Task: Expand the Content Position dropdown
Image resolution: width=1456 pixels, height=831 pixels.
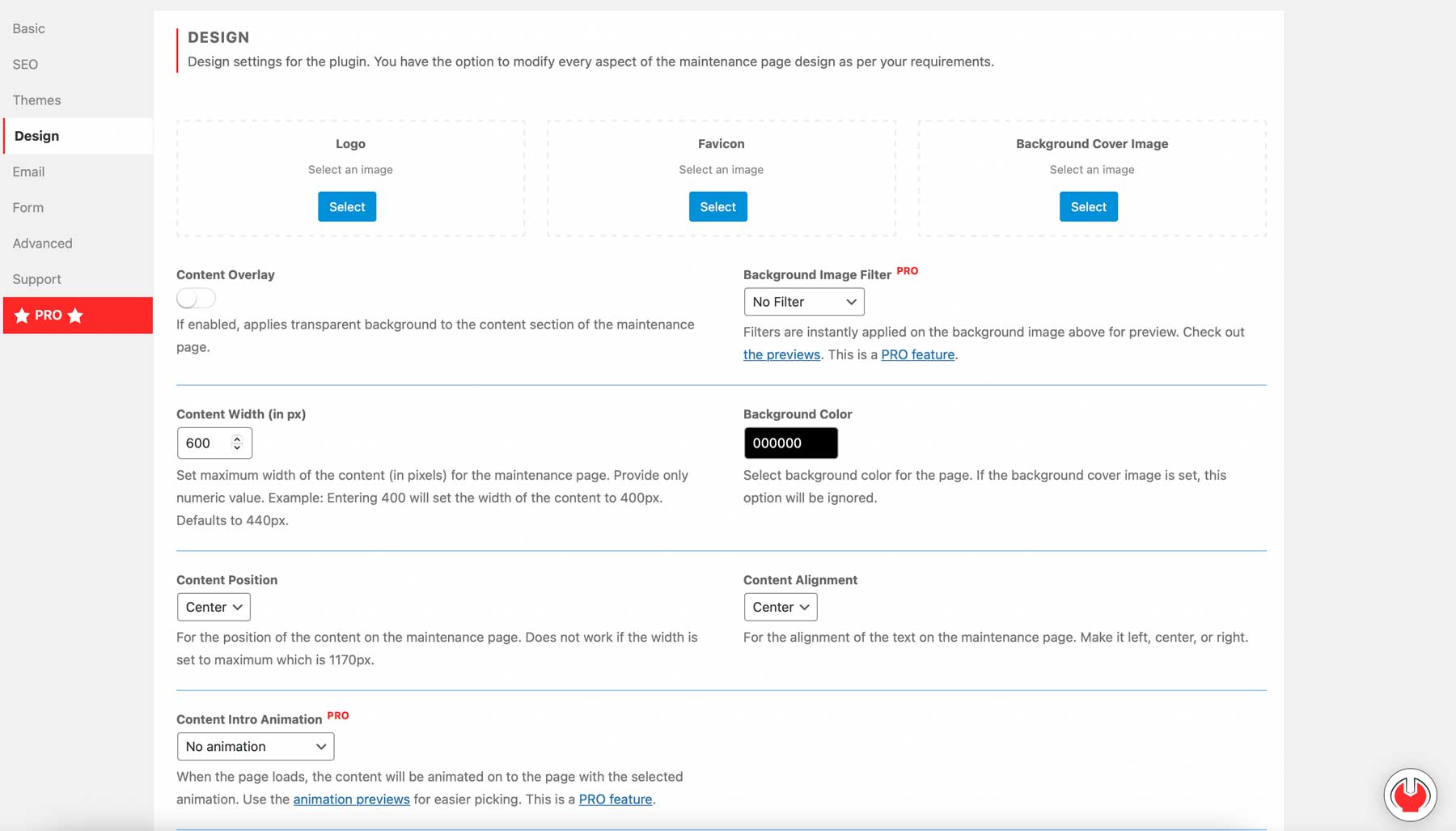Action: tap(214, 607)
